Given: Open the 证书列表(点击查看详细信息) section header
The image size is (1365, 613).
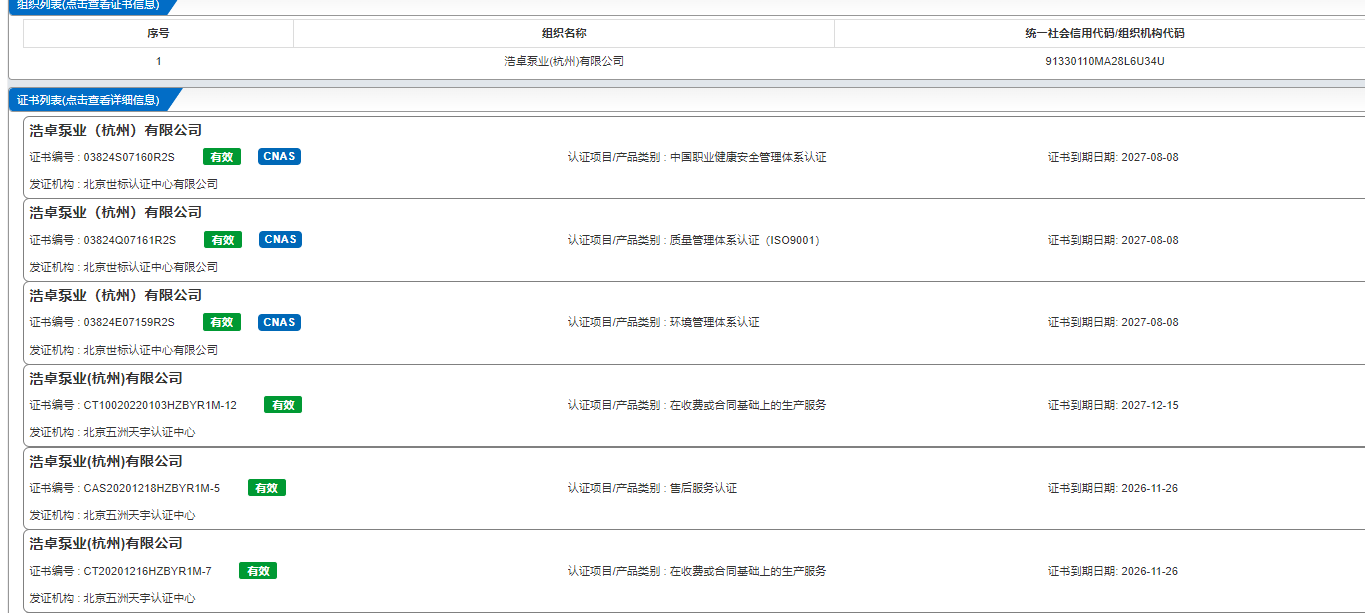Looking at the screenshot, I should coord(88,100).
